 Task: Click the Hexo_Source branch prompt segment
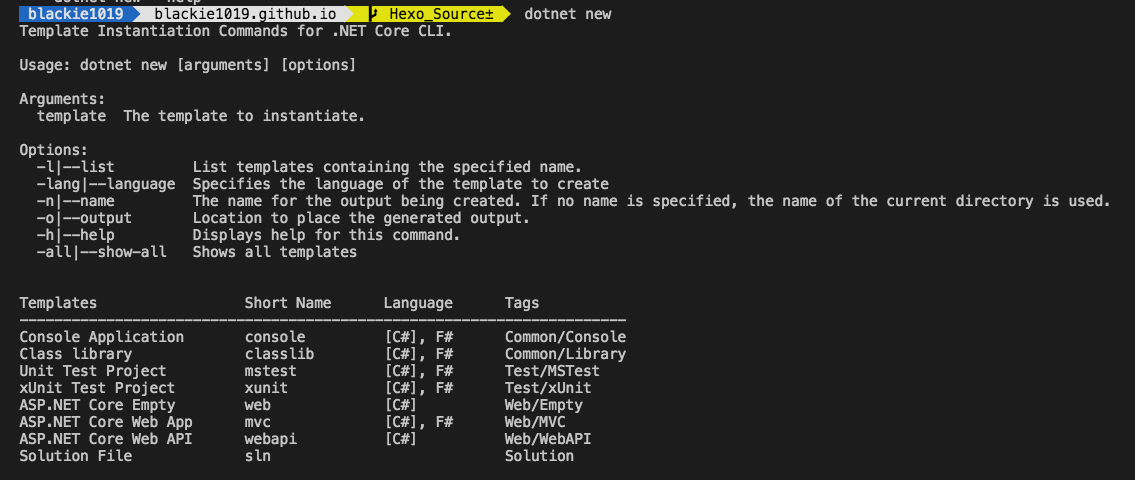click(x=438, y=14)
